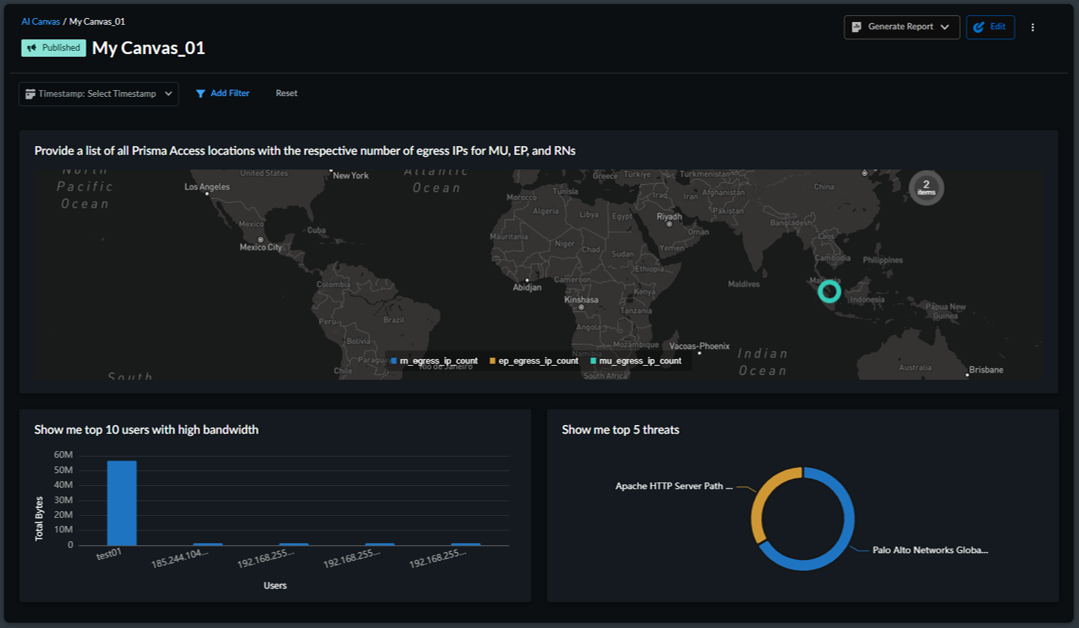Click the Add Filter funnel icon

(x=200, y=94)
